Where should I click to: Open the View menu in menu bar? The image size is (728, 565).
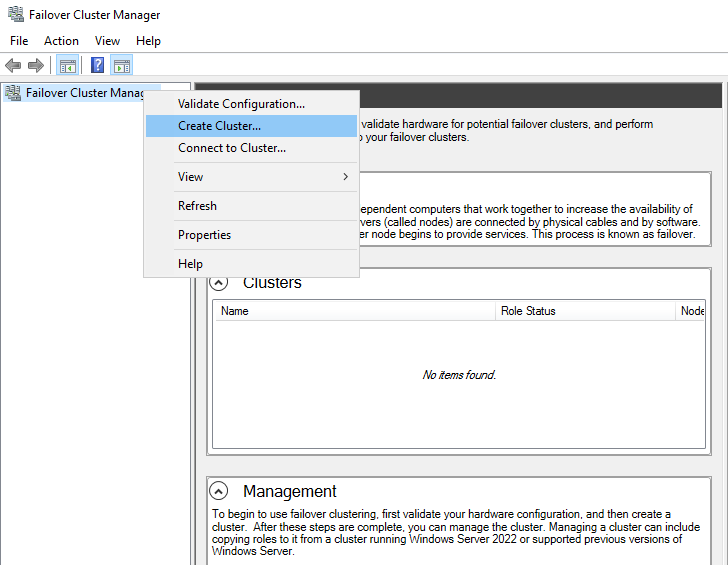(107, 41)
